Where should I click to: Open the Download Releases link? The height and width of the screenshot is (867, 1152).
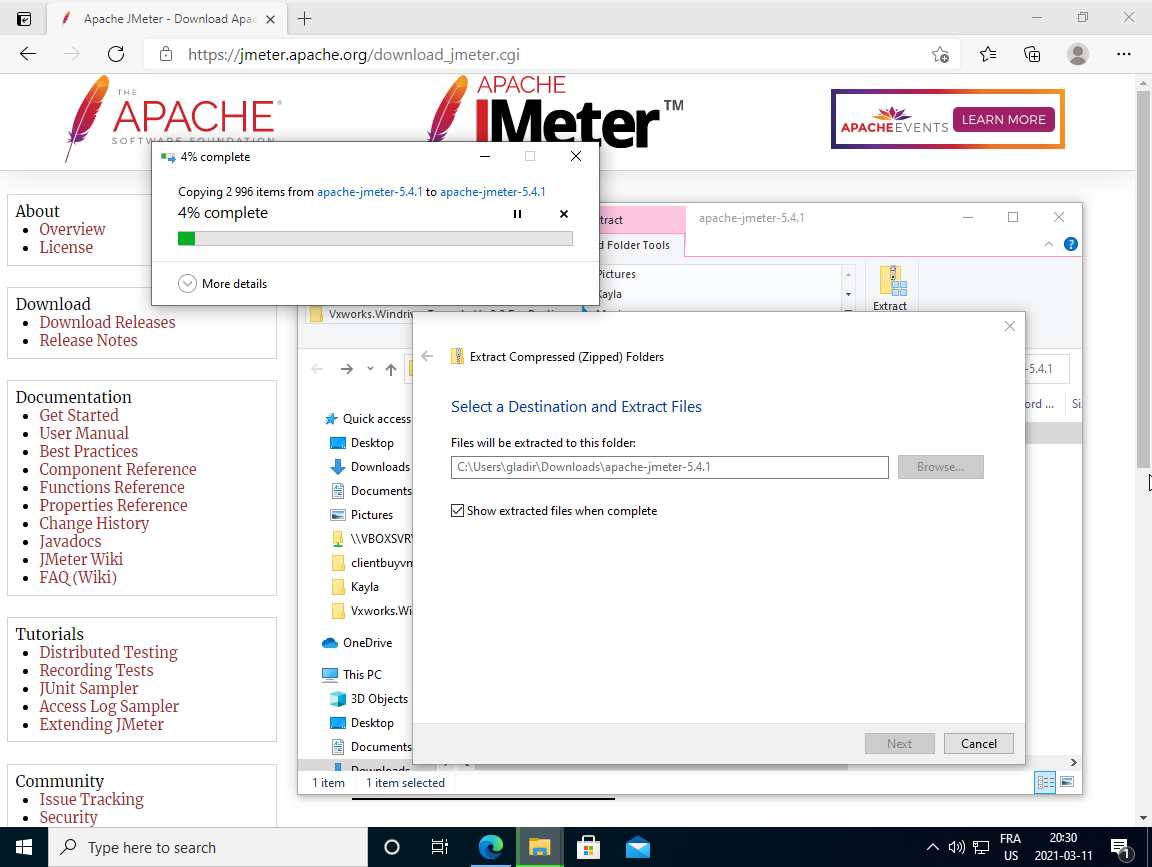click(107, 322)
